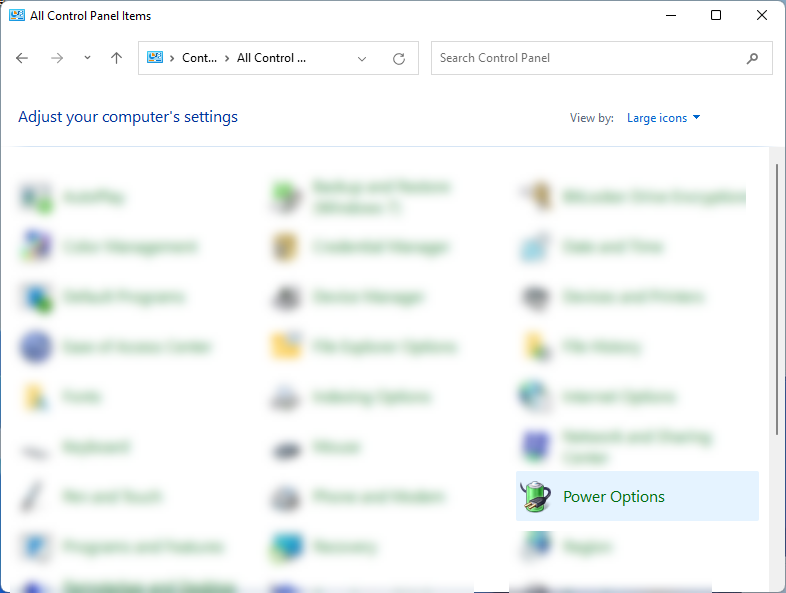The width and height of the screenshot is (786, 593).
Task: Go forward with the forward arrow
Action: [x=57, y=58]
